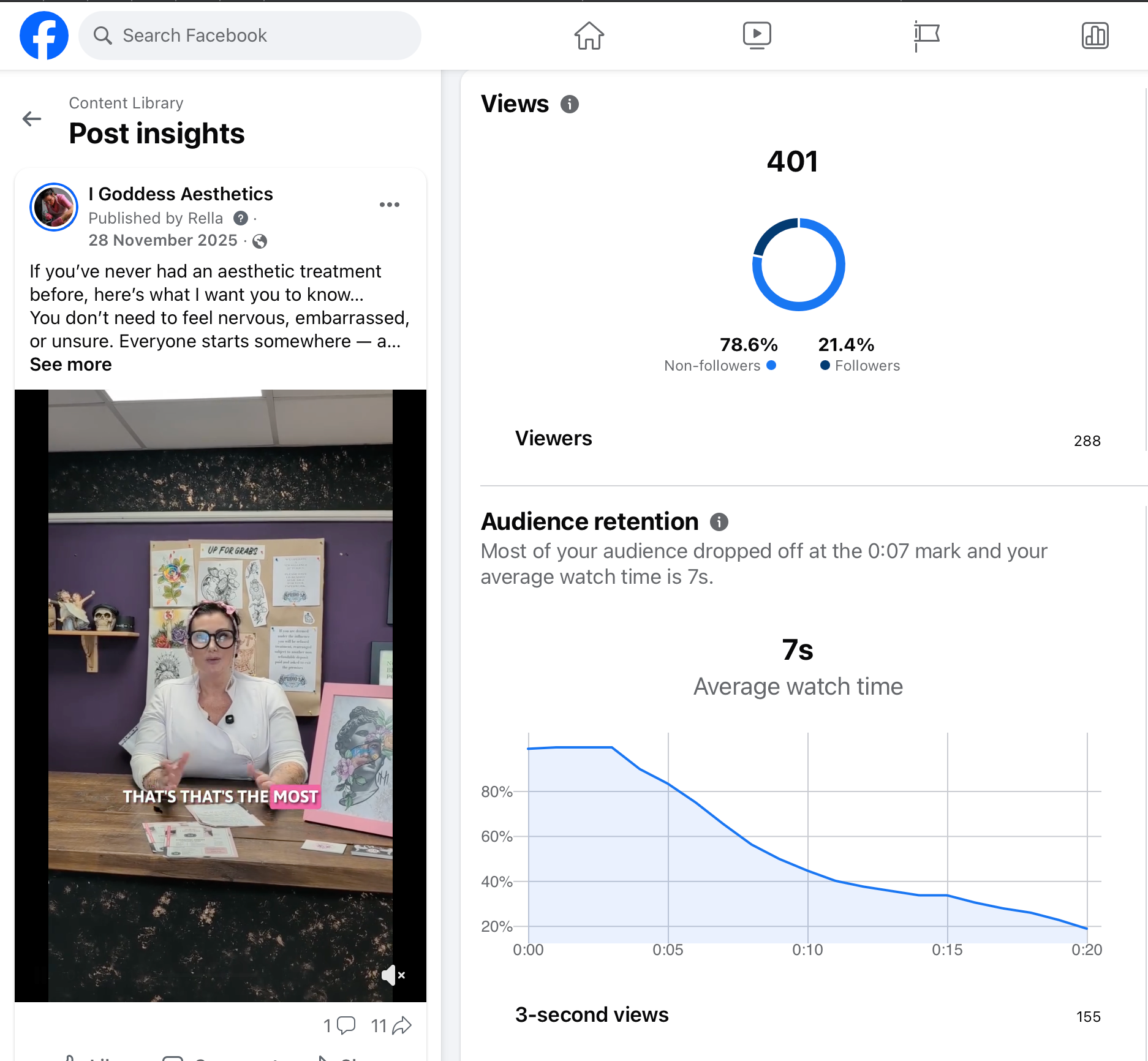The width and height of the screenshot is (1148, 1061).
Task: Open the Facebook logo home link
Action: [44, 36]
